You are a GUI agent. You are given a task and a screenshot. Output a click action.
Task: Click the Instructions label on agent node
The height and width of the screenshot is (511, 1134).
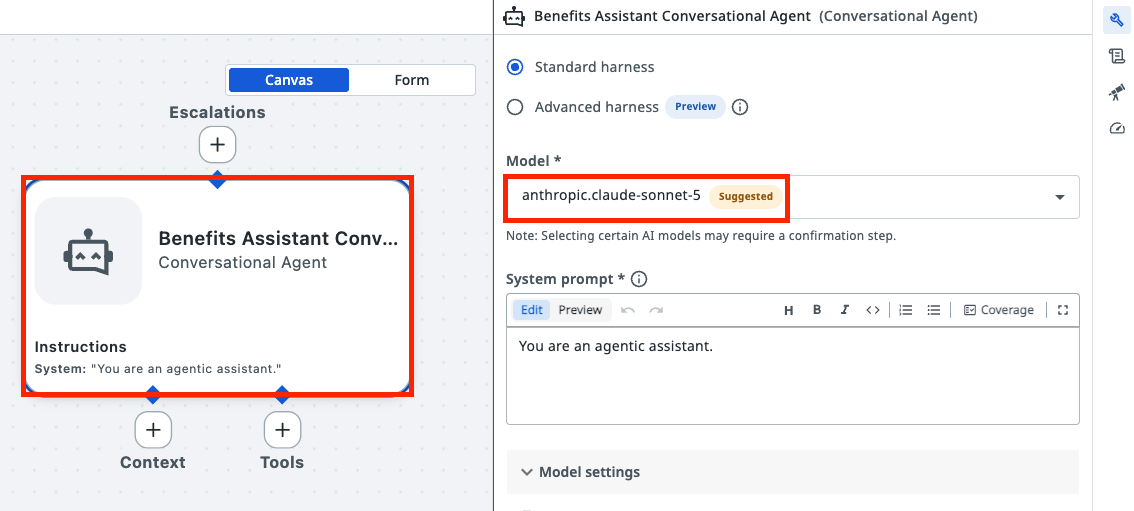(x=80, y=347)
